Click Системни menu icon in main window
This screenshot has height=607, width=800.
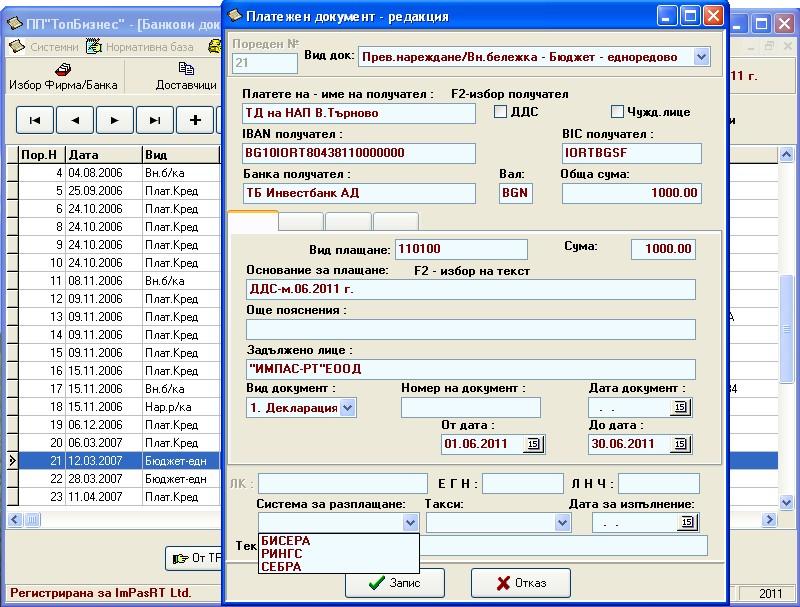point(17,46)
